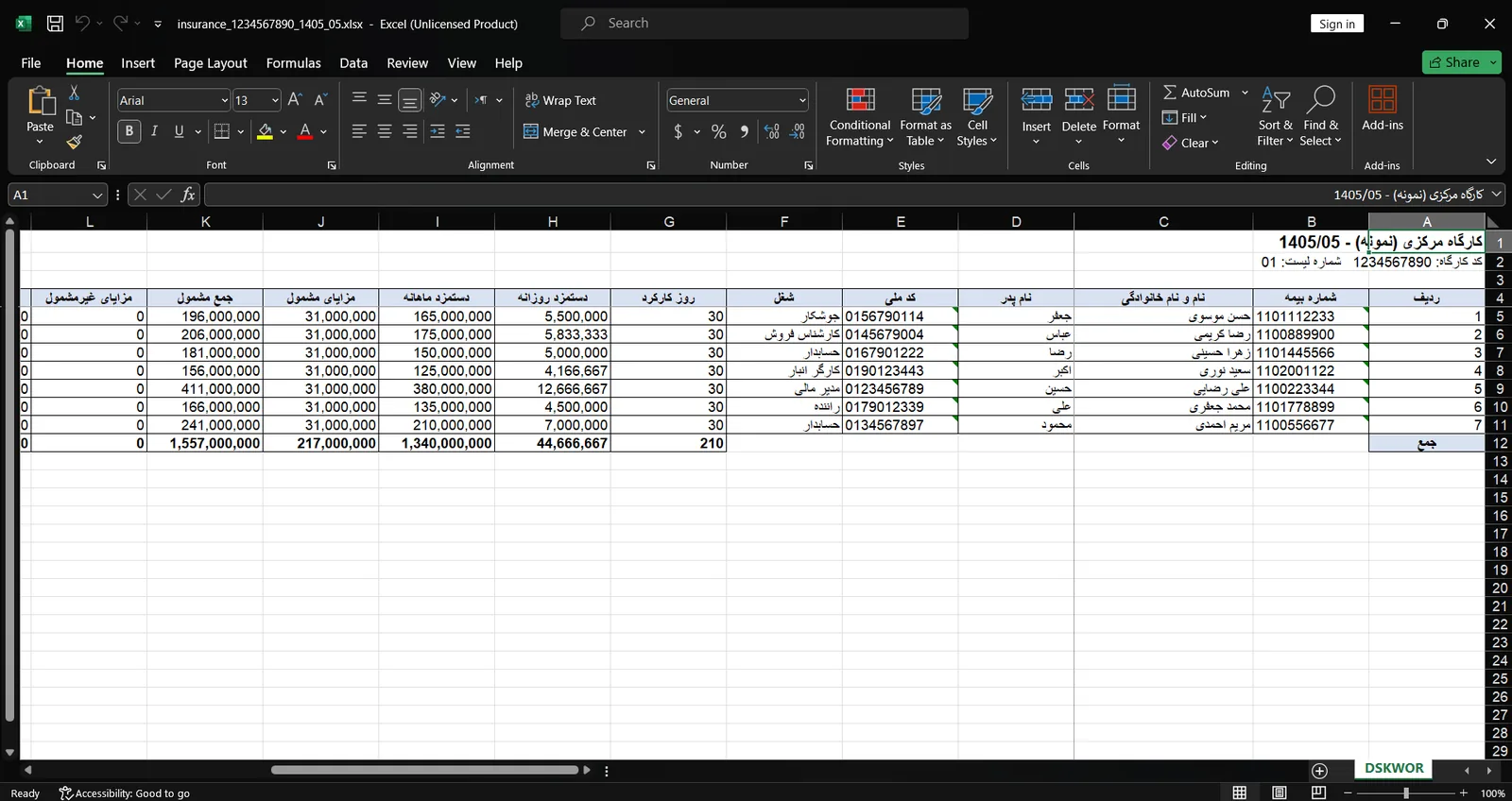
Task: Switch to the Page Layout tab
Action: coord(210,63)
